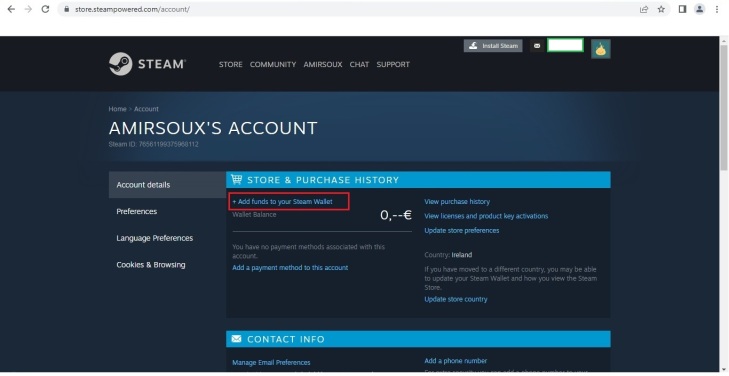The image size is (729, 376).
Task: Open the STORE menu
Action: [x=231, y=65]
